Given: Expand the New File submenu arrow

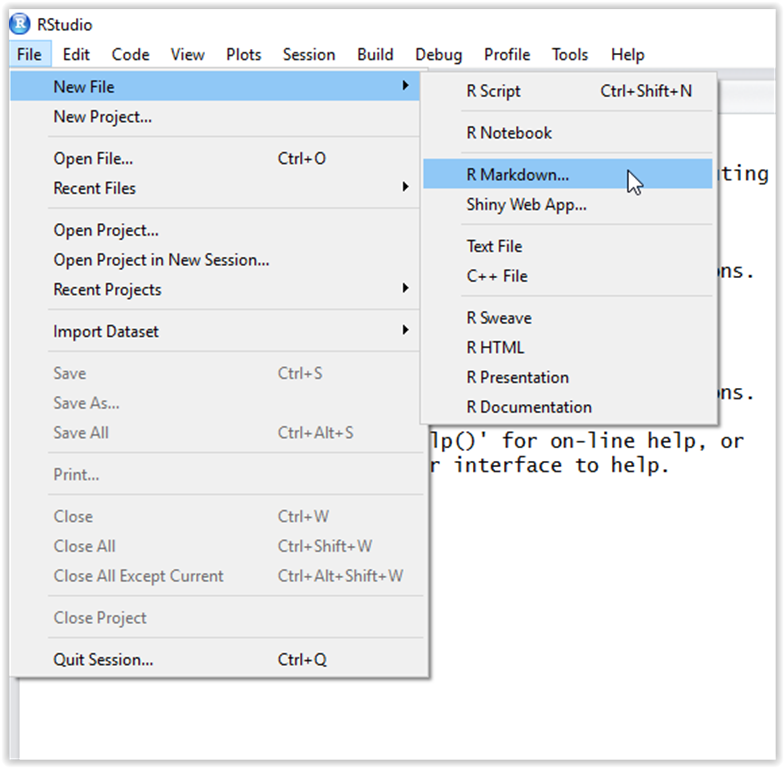Looking at the screenshot, I should pos(406,86).
